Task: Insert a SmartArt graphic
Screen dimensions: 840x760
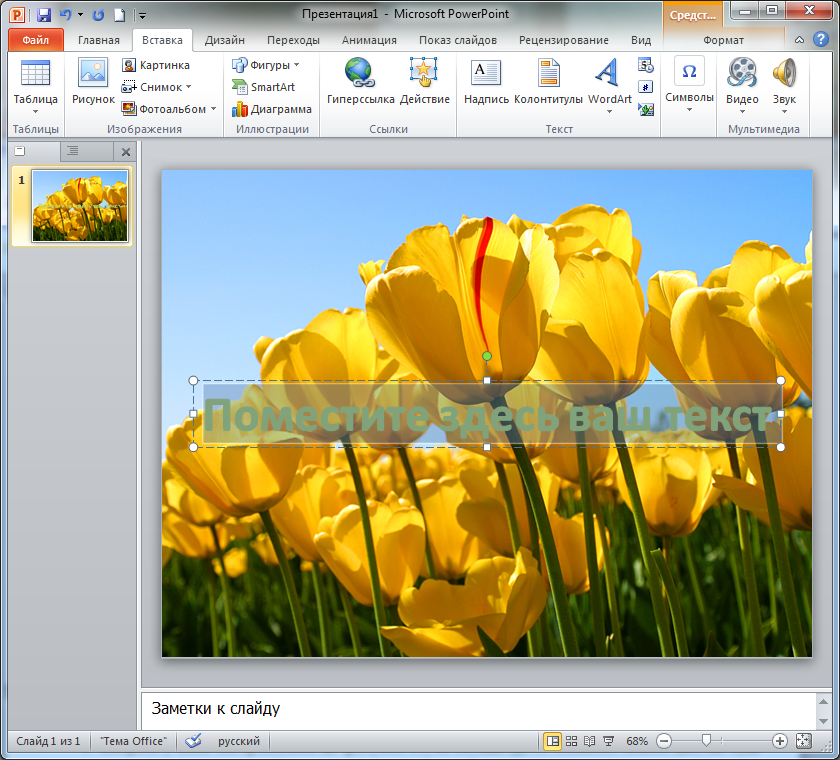Action: (x=264, y=87)
